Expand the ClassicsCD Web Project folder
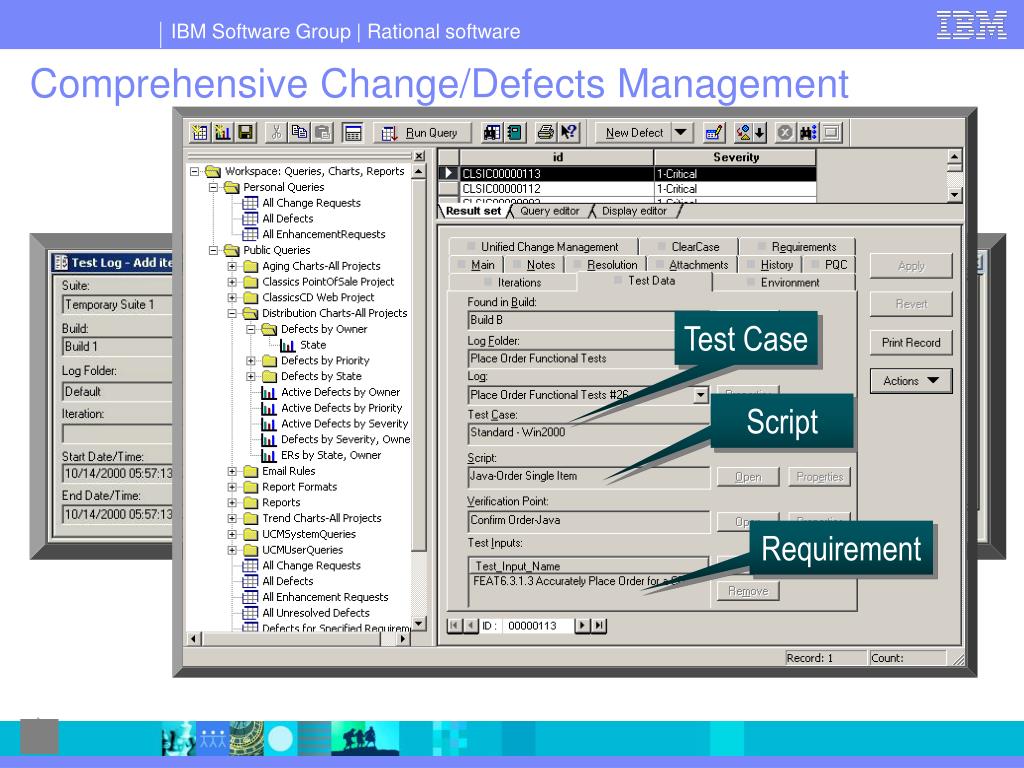This screenshot has height=768, width=1024. 232,298
